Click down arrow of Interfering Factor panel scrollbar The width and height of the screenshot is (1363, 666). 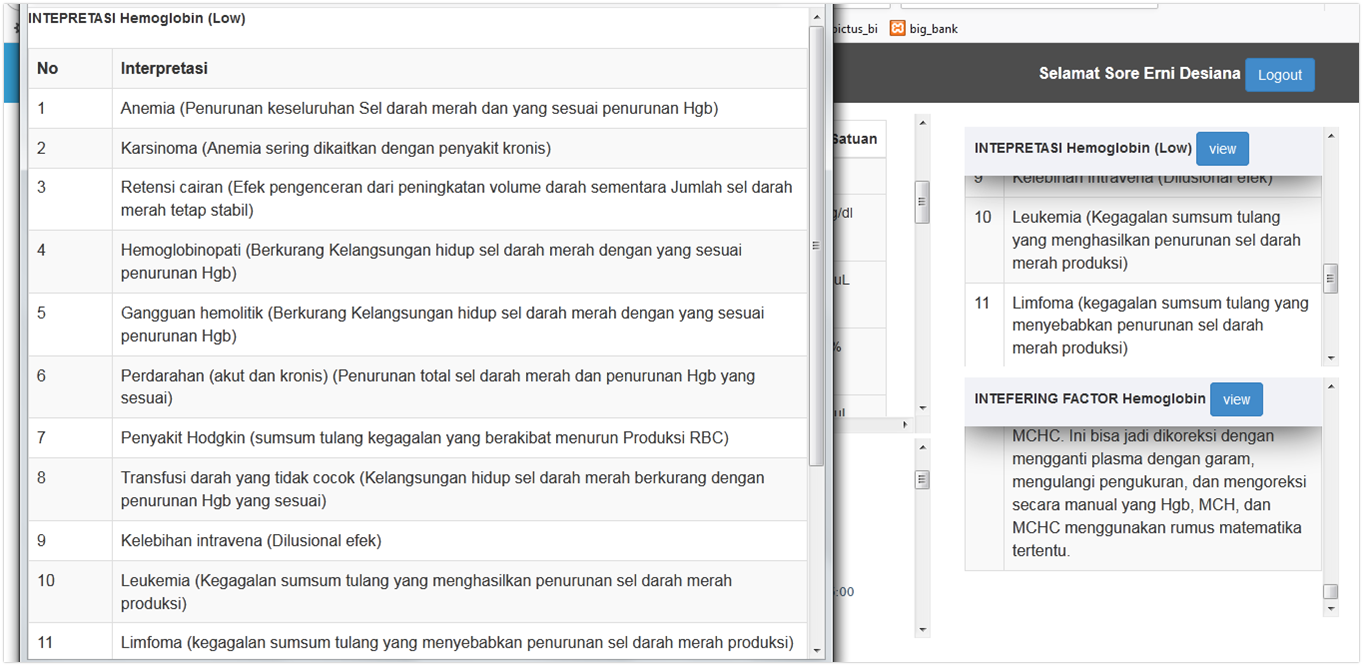coord(1330,609)
